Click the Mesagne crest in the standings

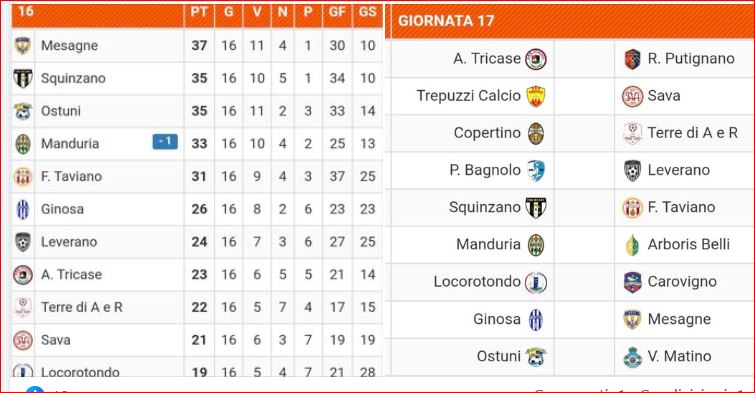tap(23, 46)
